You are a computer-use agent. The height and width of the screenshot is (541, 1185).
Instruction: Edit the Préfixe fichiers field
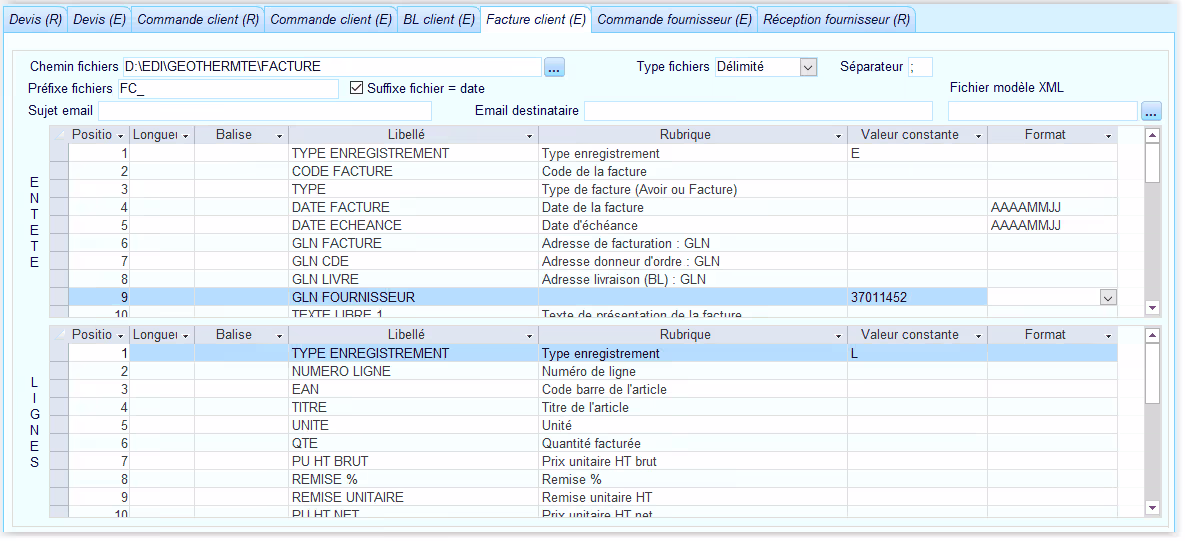click(x=227, y=89)
